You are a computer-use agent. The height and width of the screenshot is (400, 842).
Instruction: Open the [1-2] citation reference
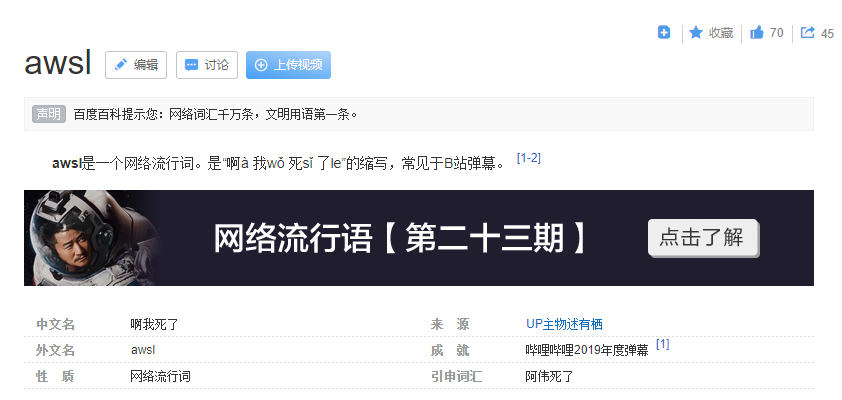(528, 159)
